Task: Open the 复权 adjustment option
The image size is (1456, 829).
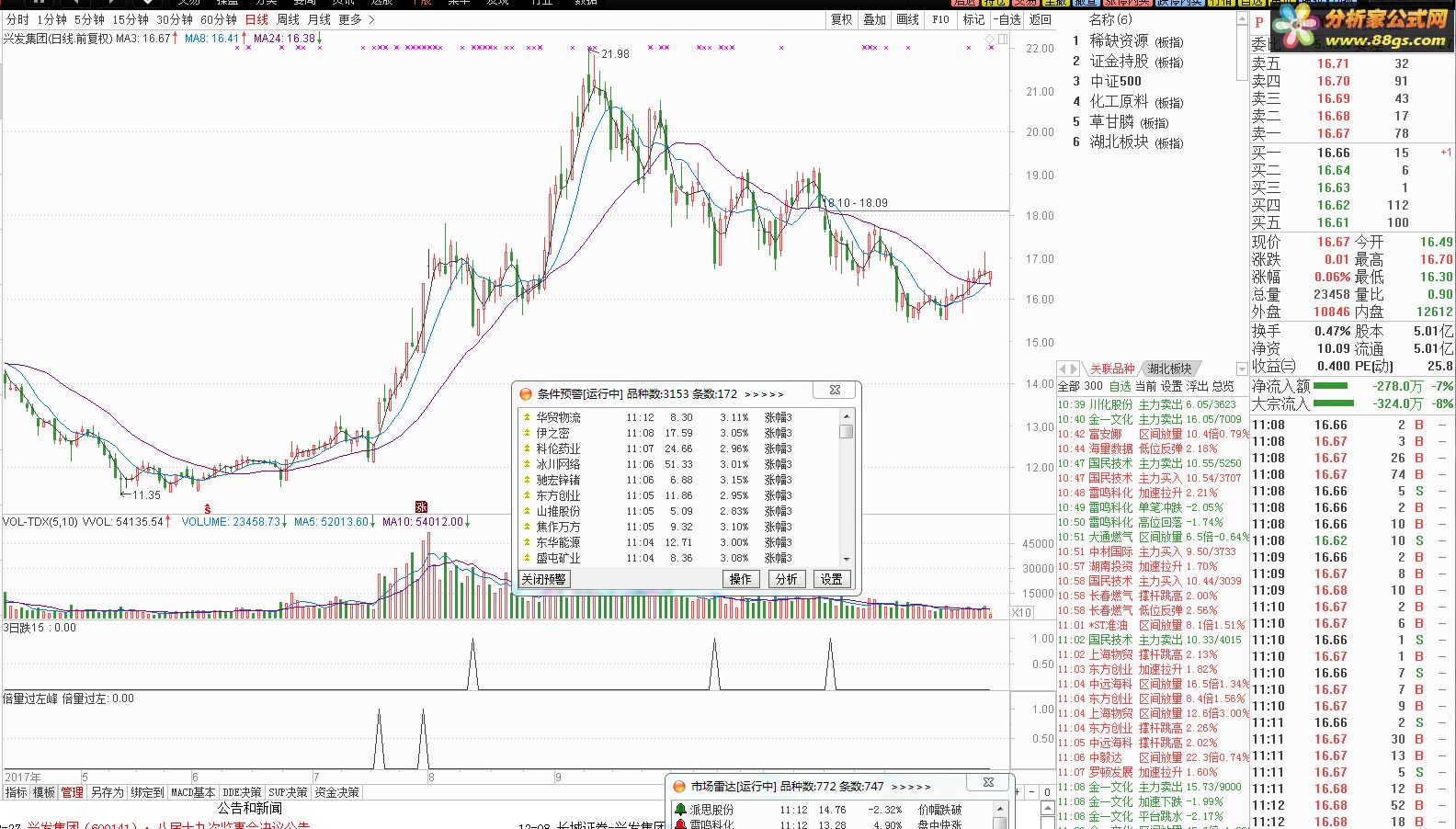Action: (x=841, y=19)
